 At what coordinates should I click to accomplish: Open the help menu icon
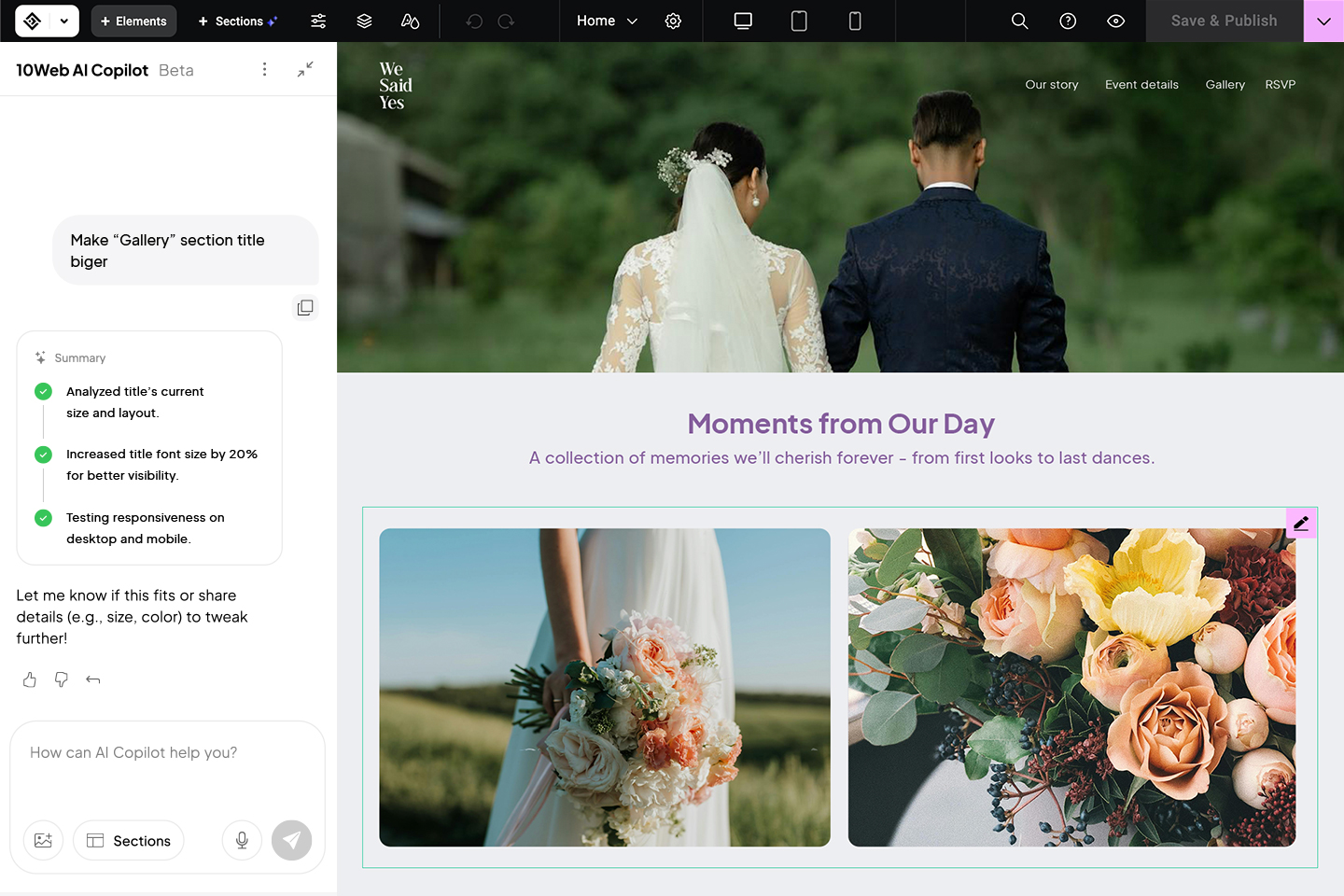(1067, 21)
